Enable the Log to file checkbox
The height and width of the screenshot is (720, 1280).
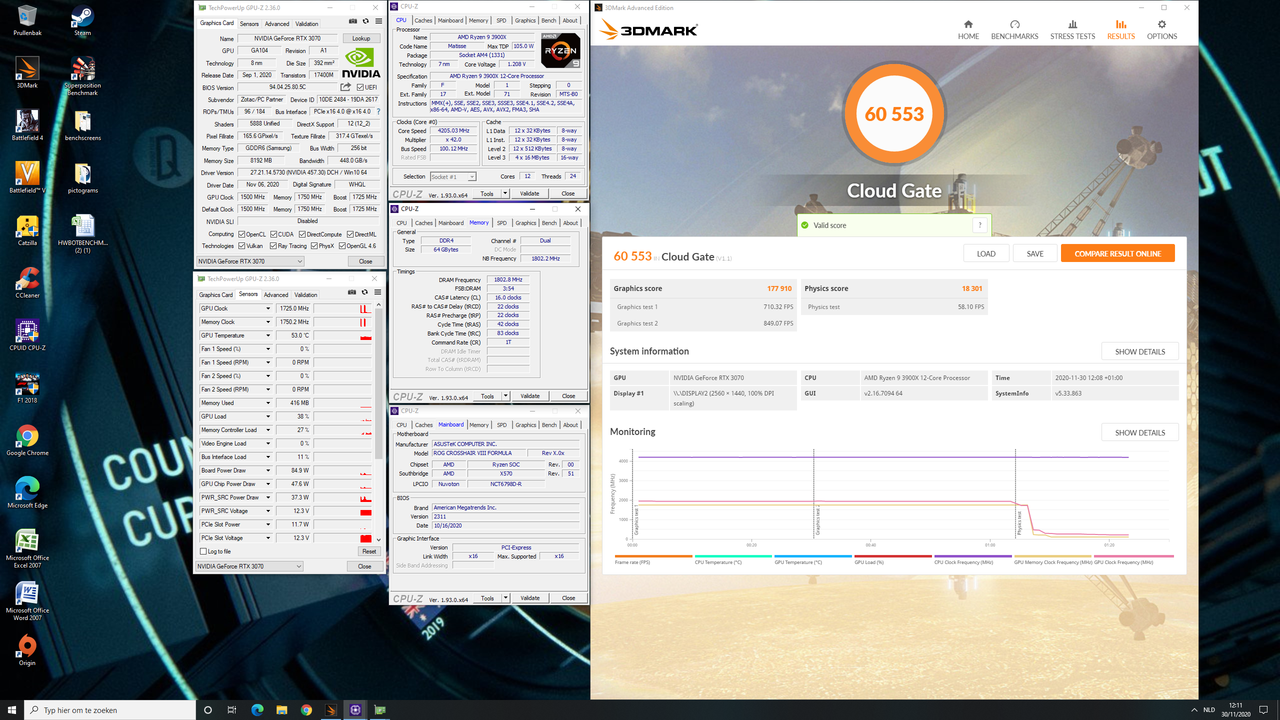click(203, 551)
